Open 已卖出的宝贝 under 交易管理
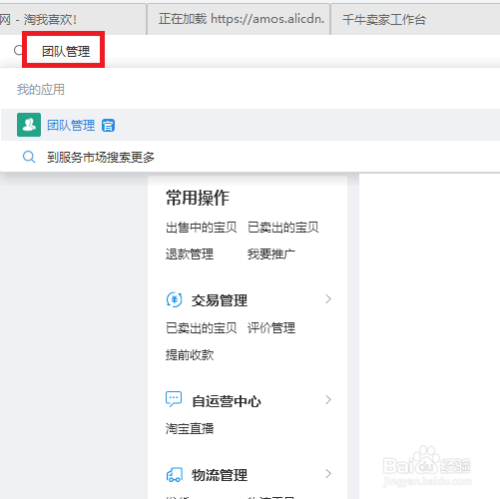Image resolution: width=500 pixels, height=499 pixels. coord(201,328)
